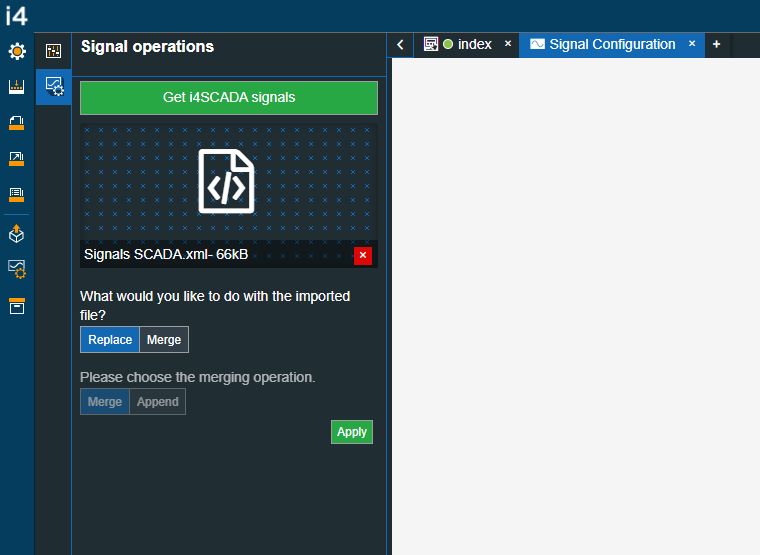
Task: Open the page stack icon below ruler icon
Action: tap(17, 123)
